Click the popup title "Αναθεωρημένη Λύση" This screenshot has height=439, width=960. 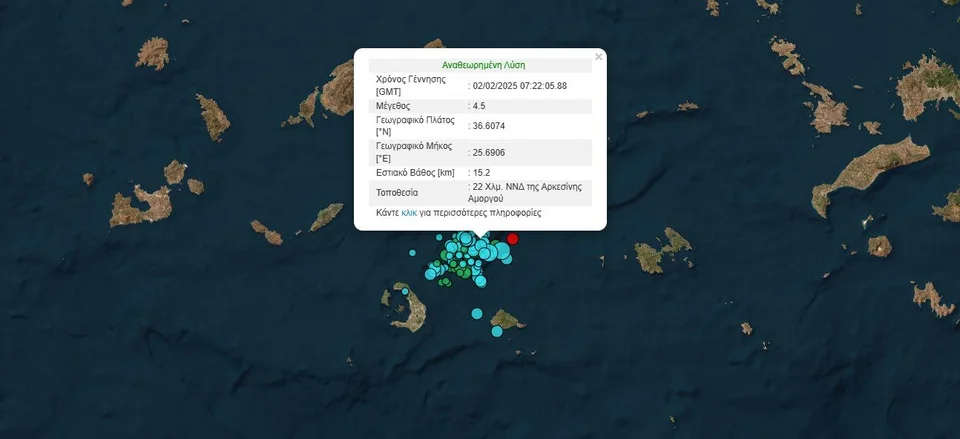click(x=479, y=64)
